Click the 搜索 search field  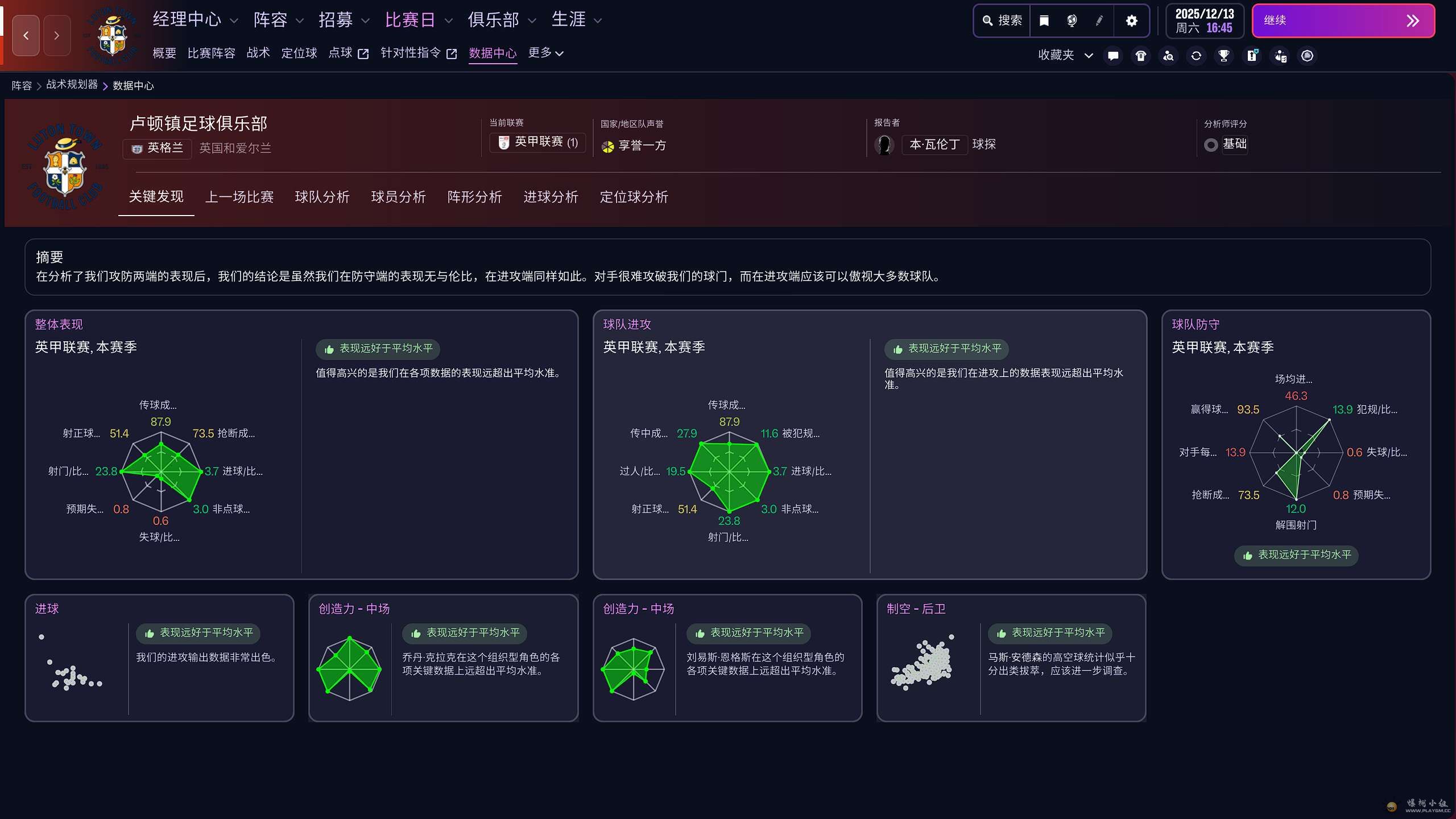pos(1002,21)
